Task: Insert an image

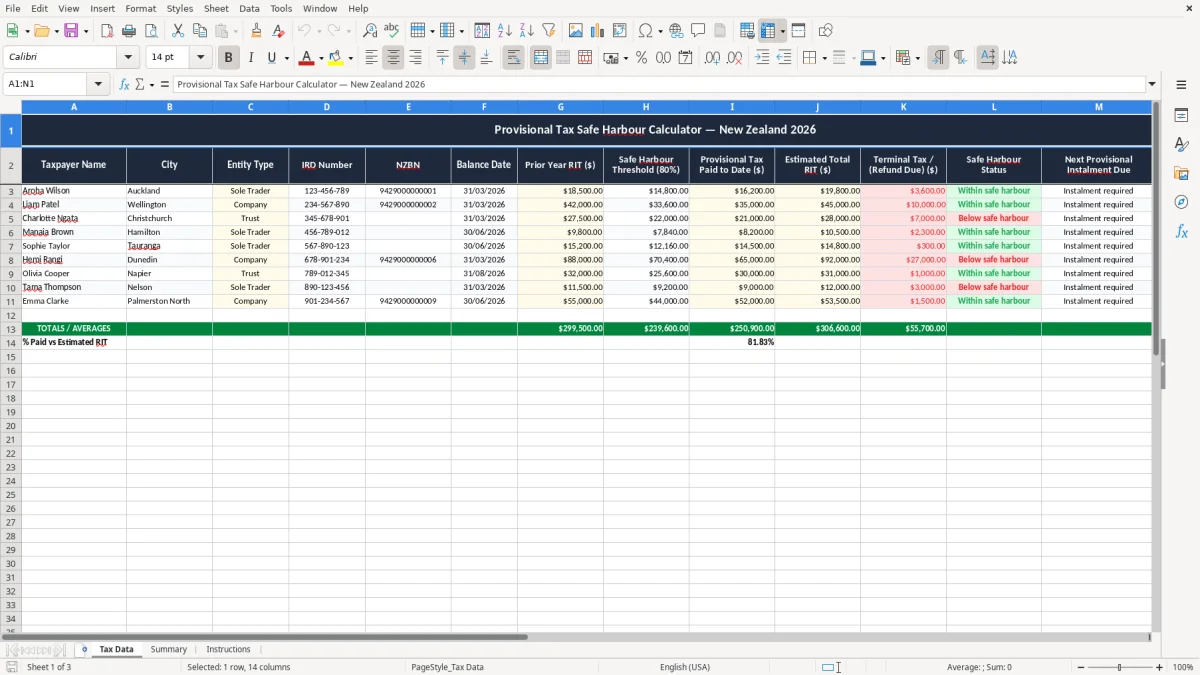Action: (576, 31)
